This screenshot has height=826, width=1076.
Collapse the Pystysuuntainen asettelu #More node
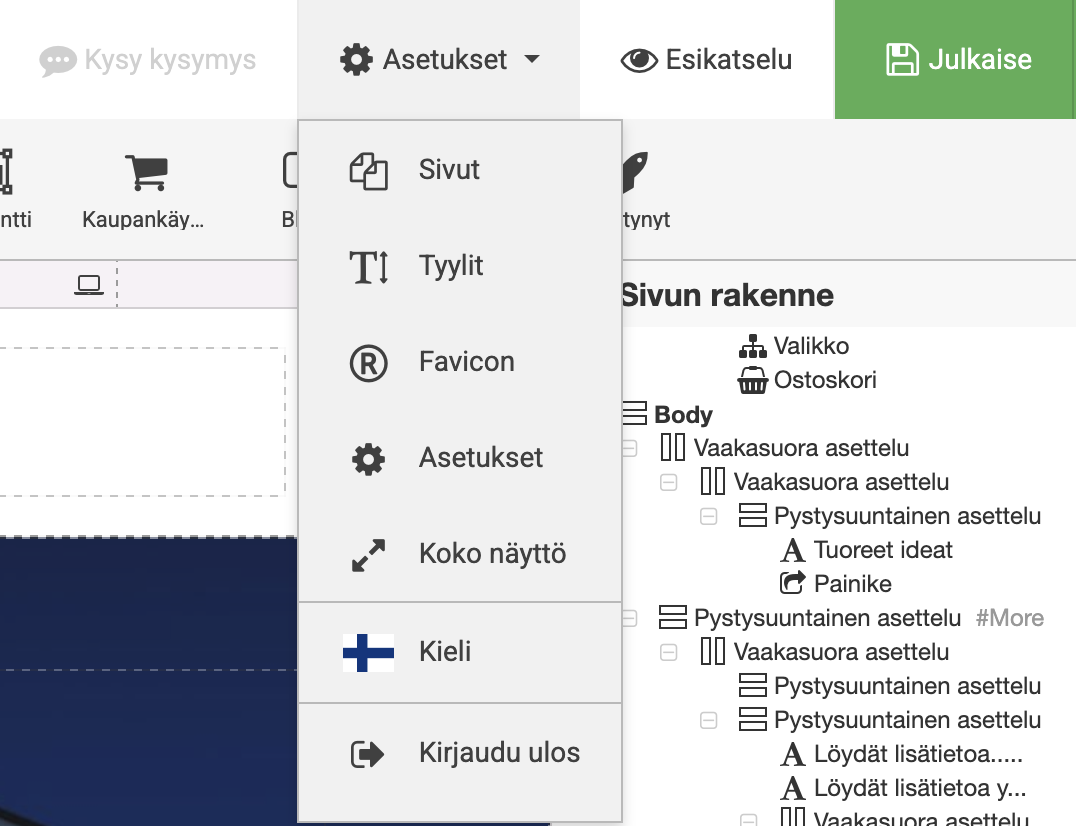[x=629, y=618]
